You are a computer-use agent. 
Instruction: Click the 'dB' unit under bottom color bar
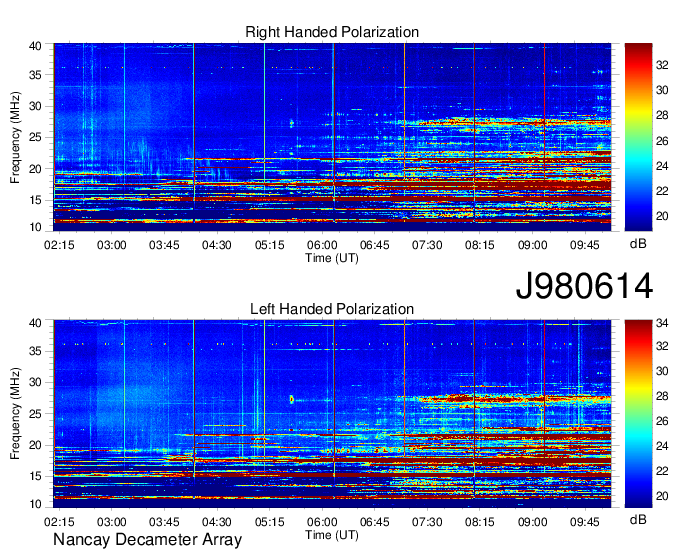638,519
